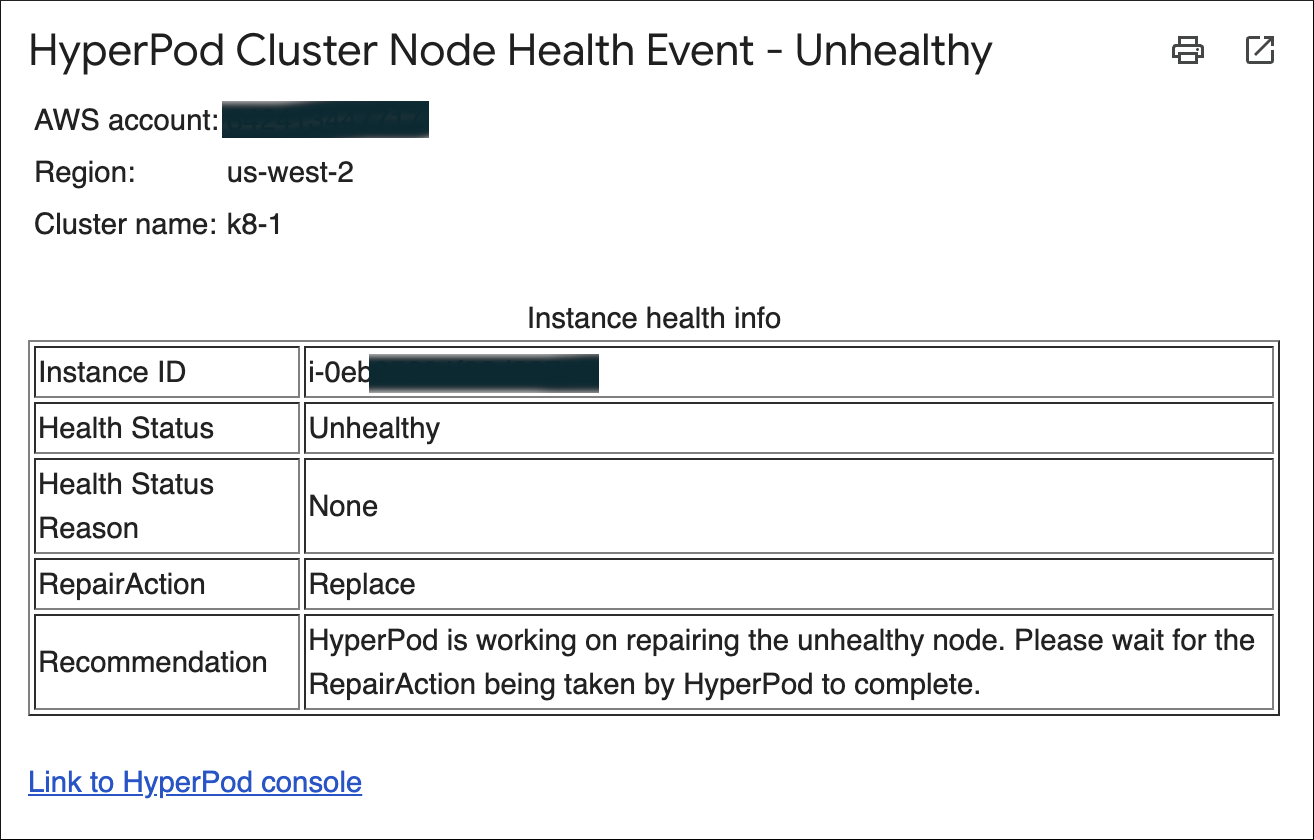Click the k8-1 cluster name value

(x=254, y=224)
